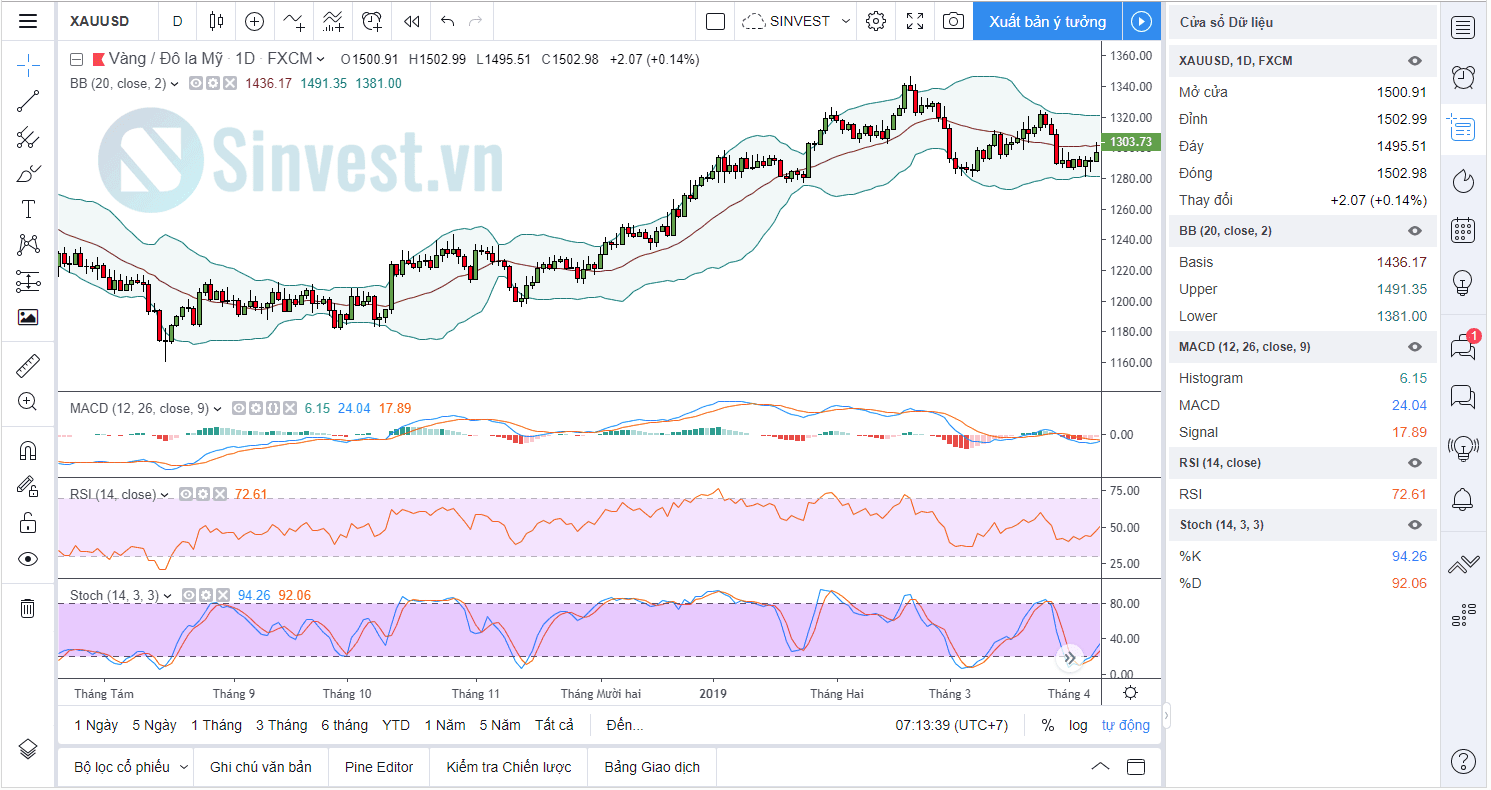Viewport: 1491px width, 790px height.
Task: Select the trend line drawing tool
Action: [x=28, y=100]
